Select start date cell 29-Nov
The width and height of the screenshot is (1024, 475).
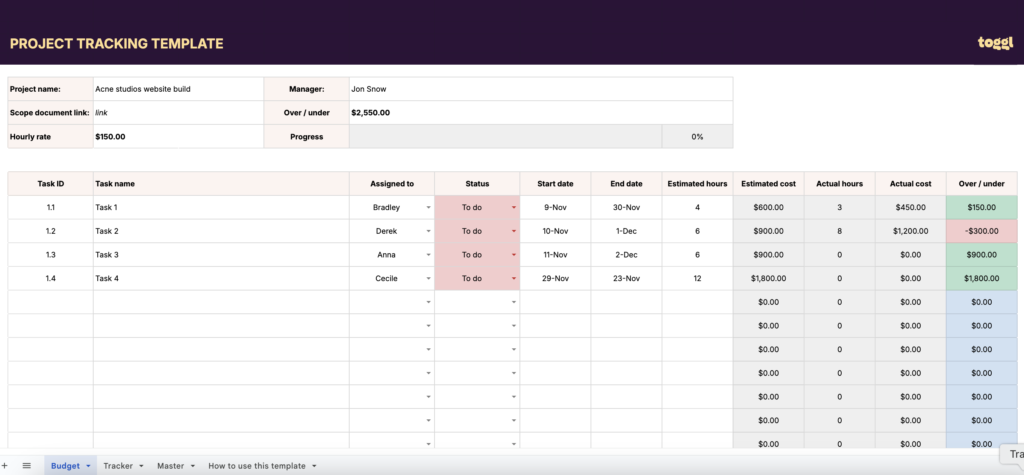[556, 278]
